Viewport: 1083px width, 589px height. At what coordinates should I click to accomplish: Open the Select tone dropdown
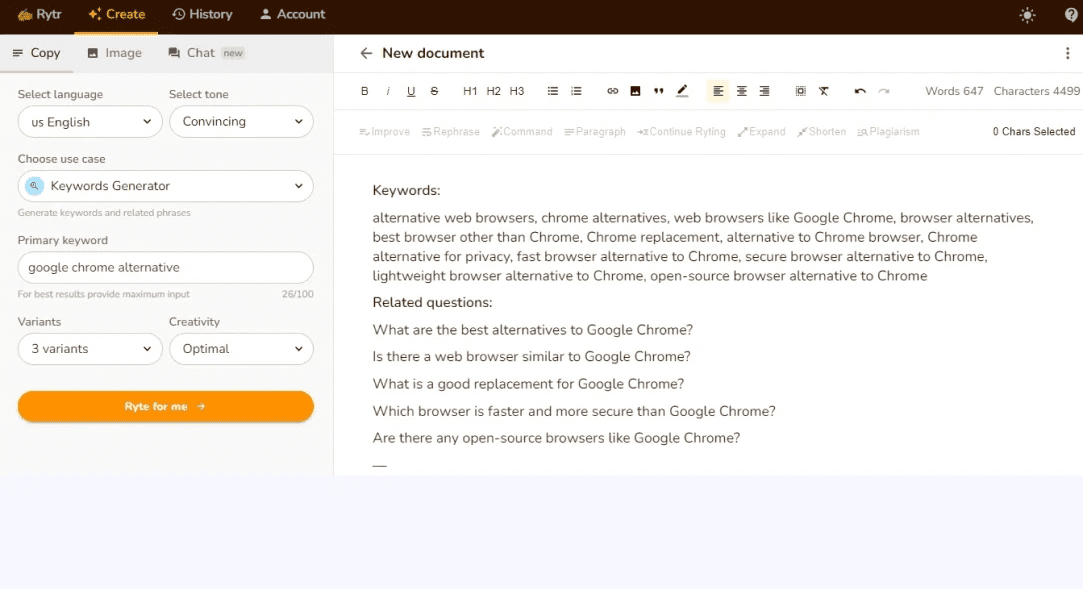click(241, 122)
